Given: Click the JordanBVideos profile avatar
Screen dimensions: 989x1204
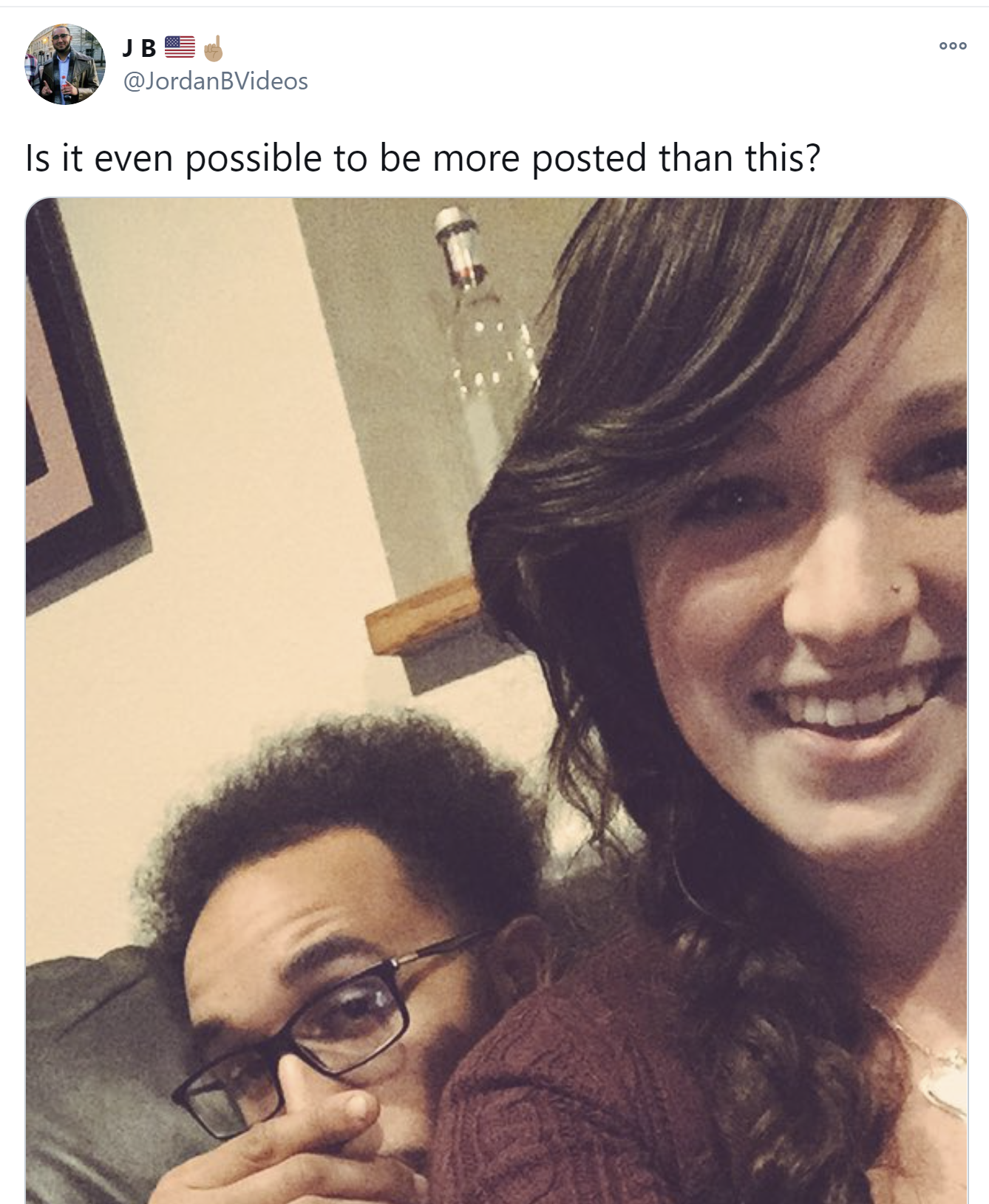Looking at the screenshot, I should click(x=65, y=64).
